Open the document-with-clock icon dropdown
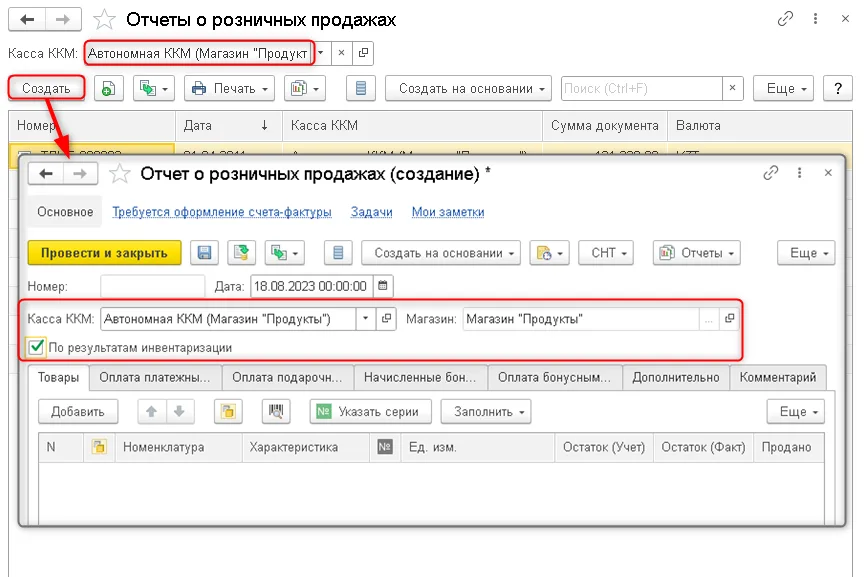The width and height of the screenshot is (864, 577). pos(549,253)
